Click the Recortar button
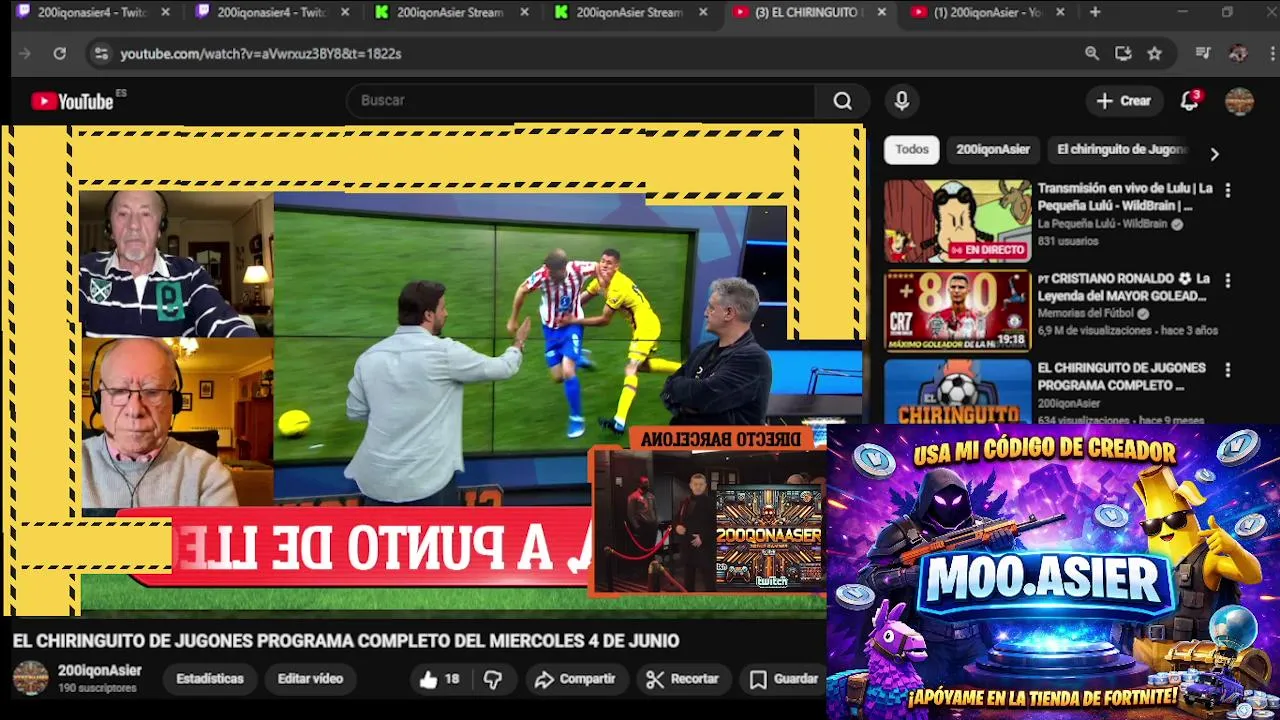The width and height of the screenshot is (1280, 720). pos(682,679)
